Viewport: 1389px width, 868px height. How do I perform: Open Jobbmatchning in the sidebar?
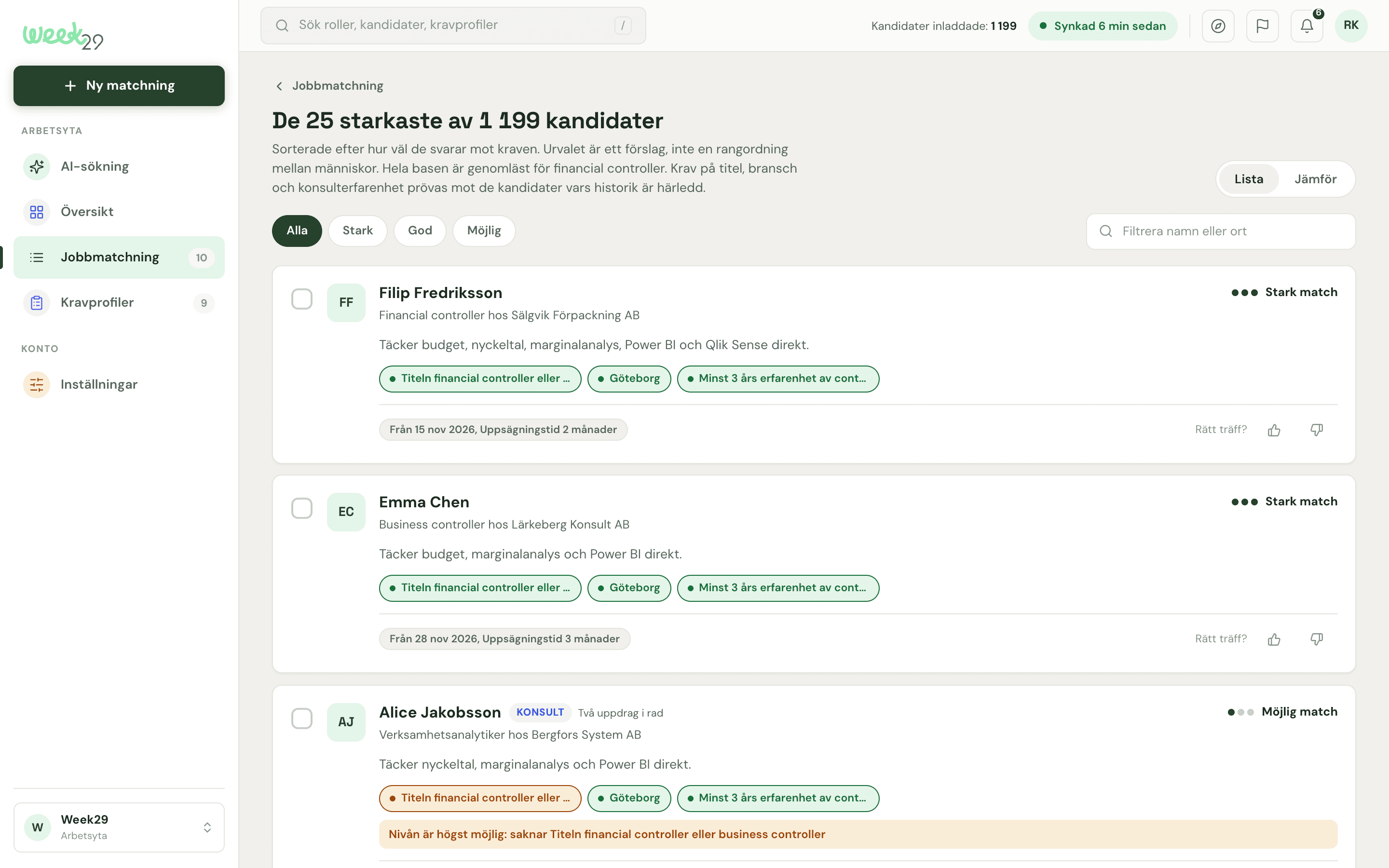[119, 258]
